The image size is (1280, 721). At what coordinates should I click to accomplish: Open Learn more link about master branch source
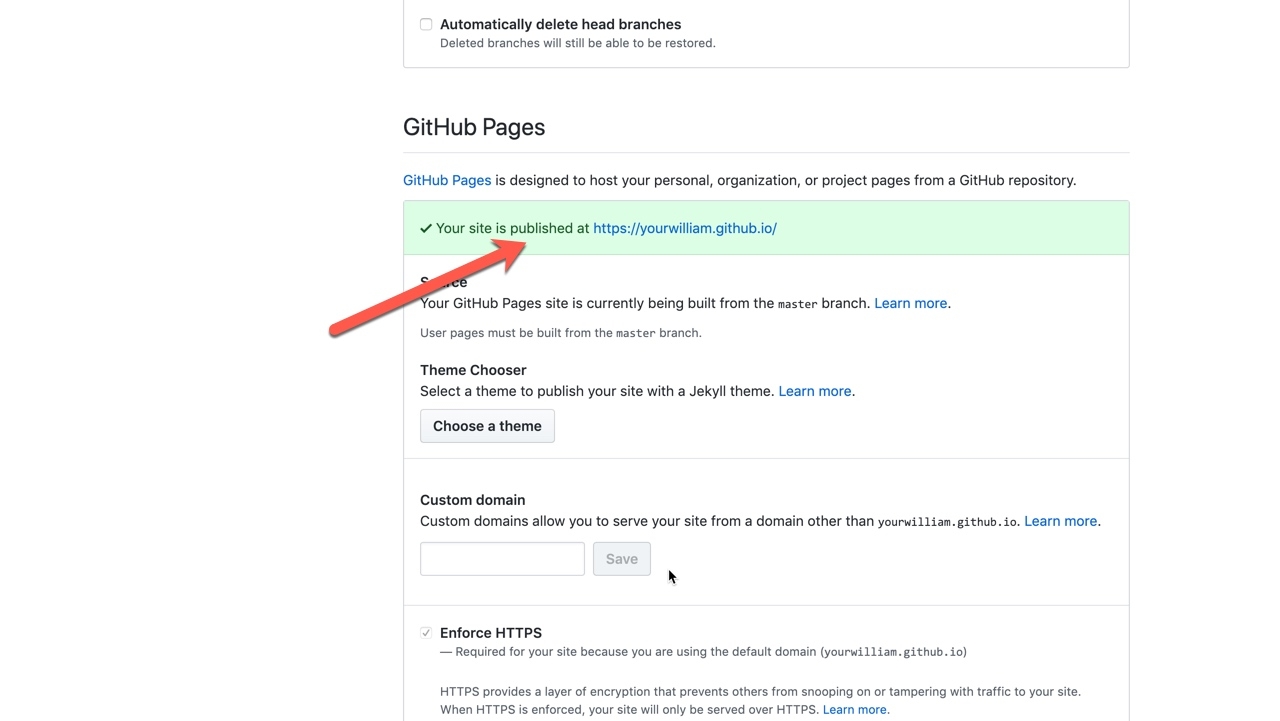(x=910, y=303)
